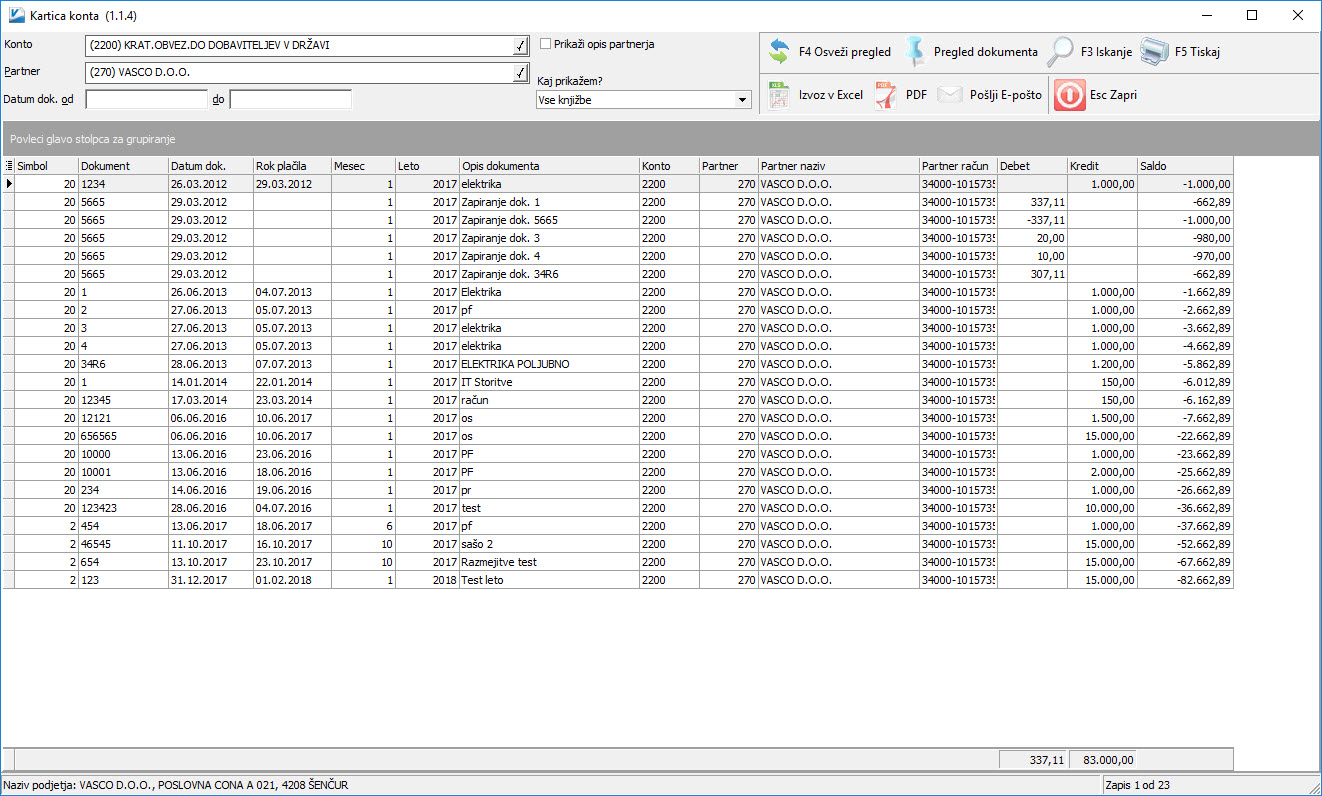Sort by the Mesec column header
The width and height of the screenshot is (1322, 796).
363,166
